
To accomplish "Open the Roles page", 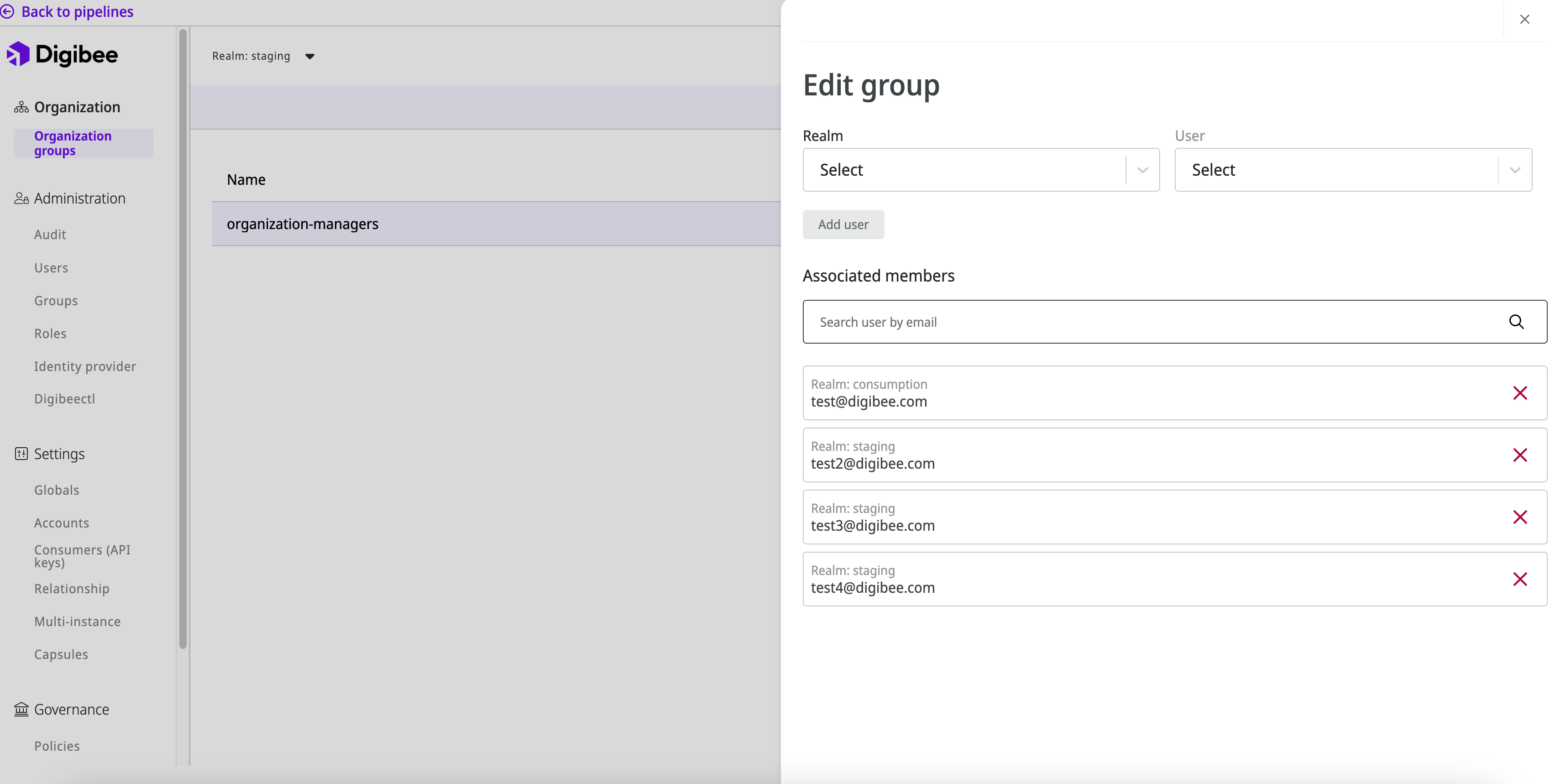I will (50, 334).
